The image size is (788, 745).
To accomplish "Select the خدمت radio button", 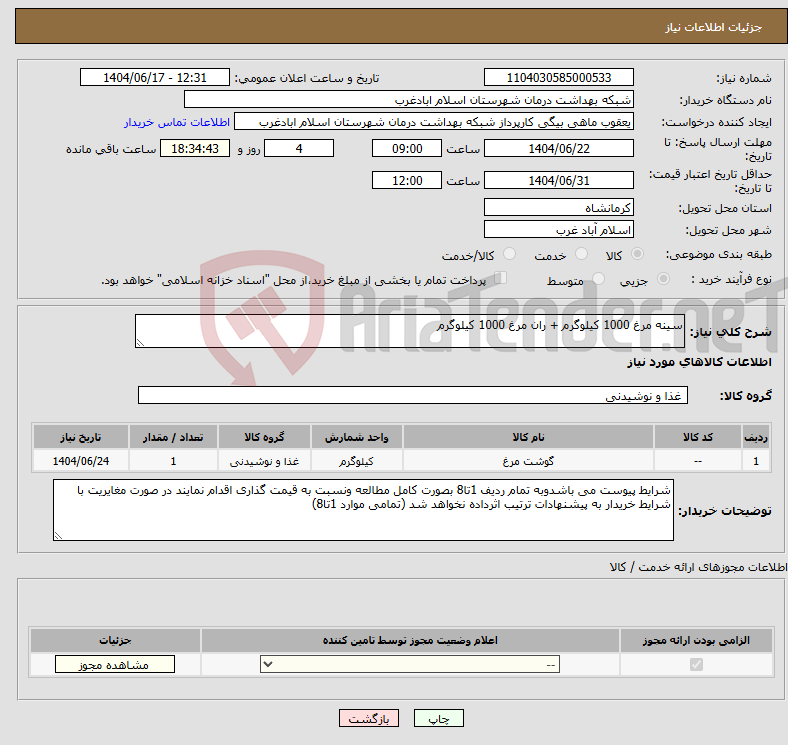I will 581,254.
